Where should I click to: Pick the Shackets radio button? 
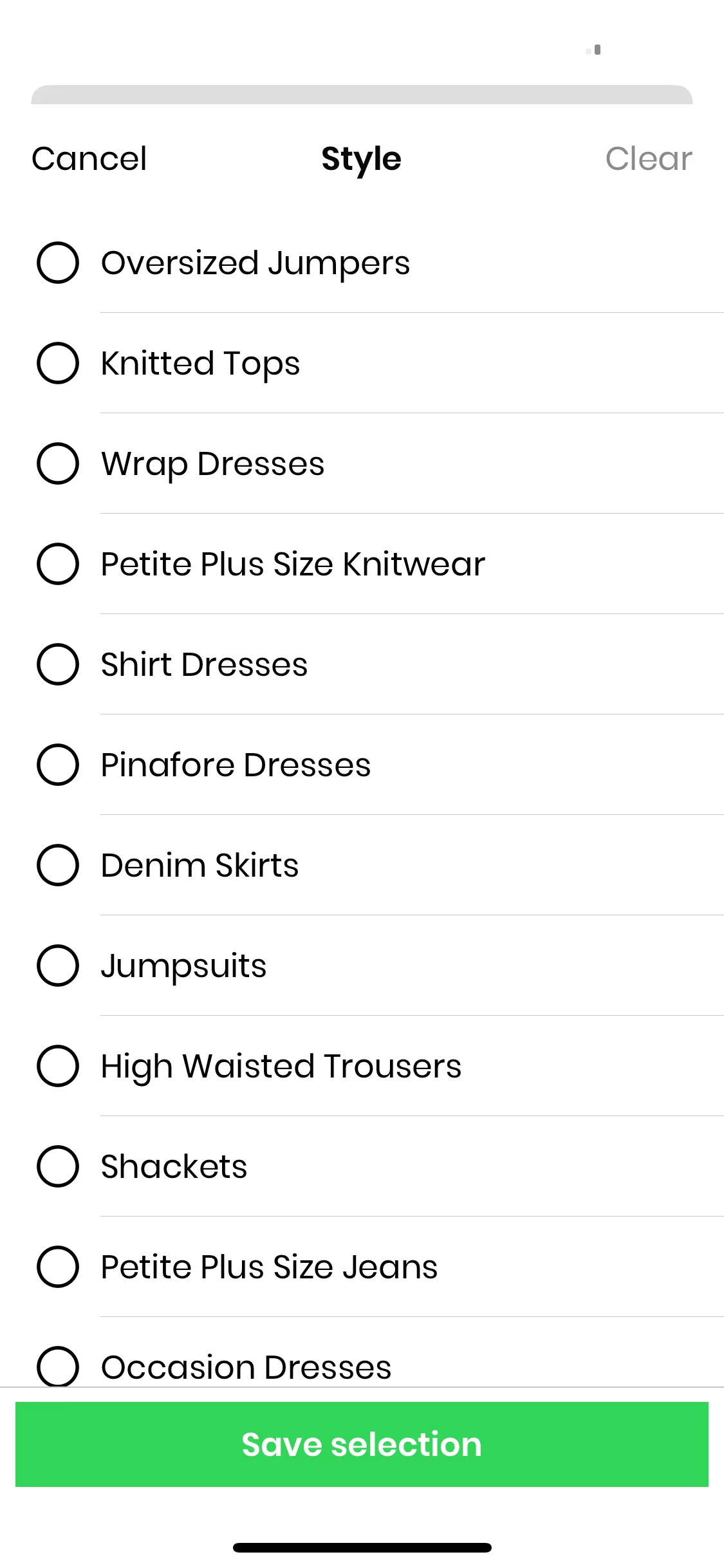58,1166
